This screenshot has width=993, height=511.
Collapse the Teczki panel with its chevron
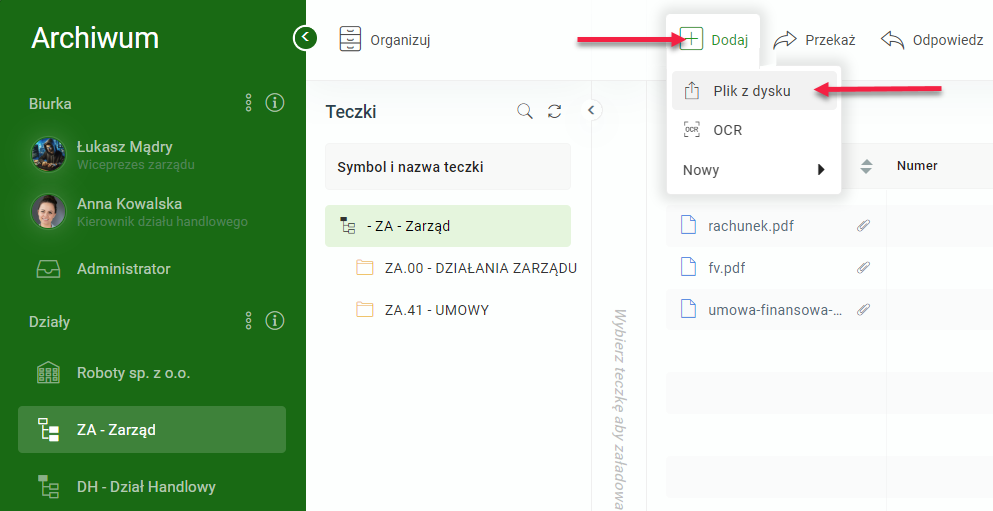tap(591, 110)
